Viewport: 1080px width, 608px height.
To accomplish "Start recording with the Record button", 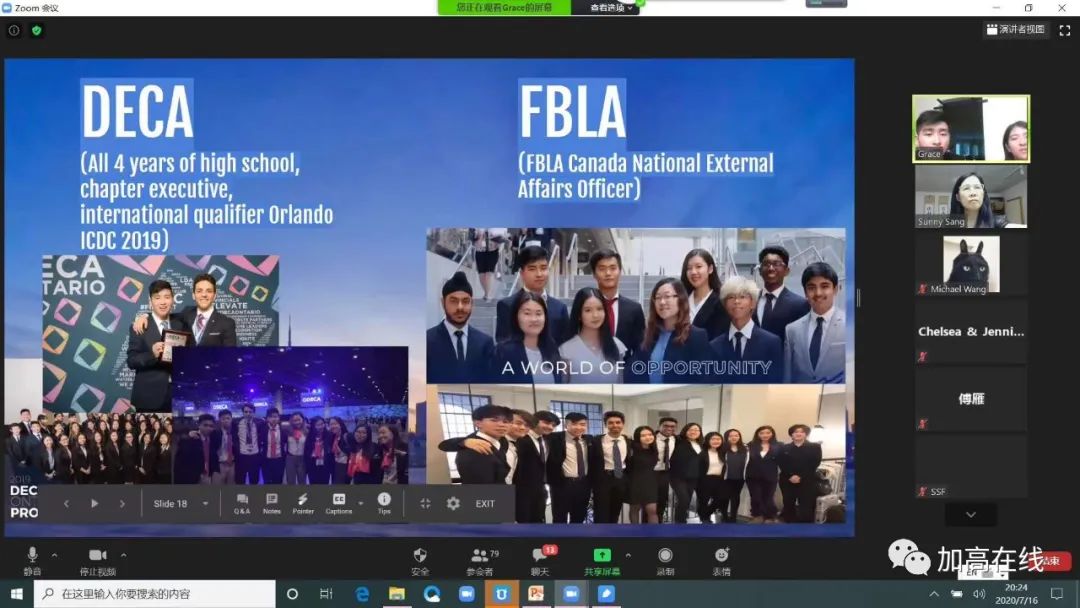I will click(x=665, y=560).
